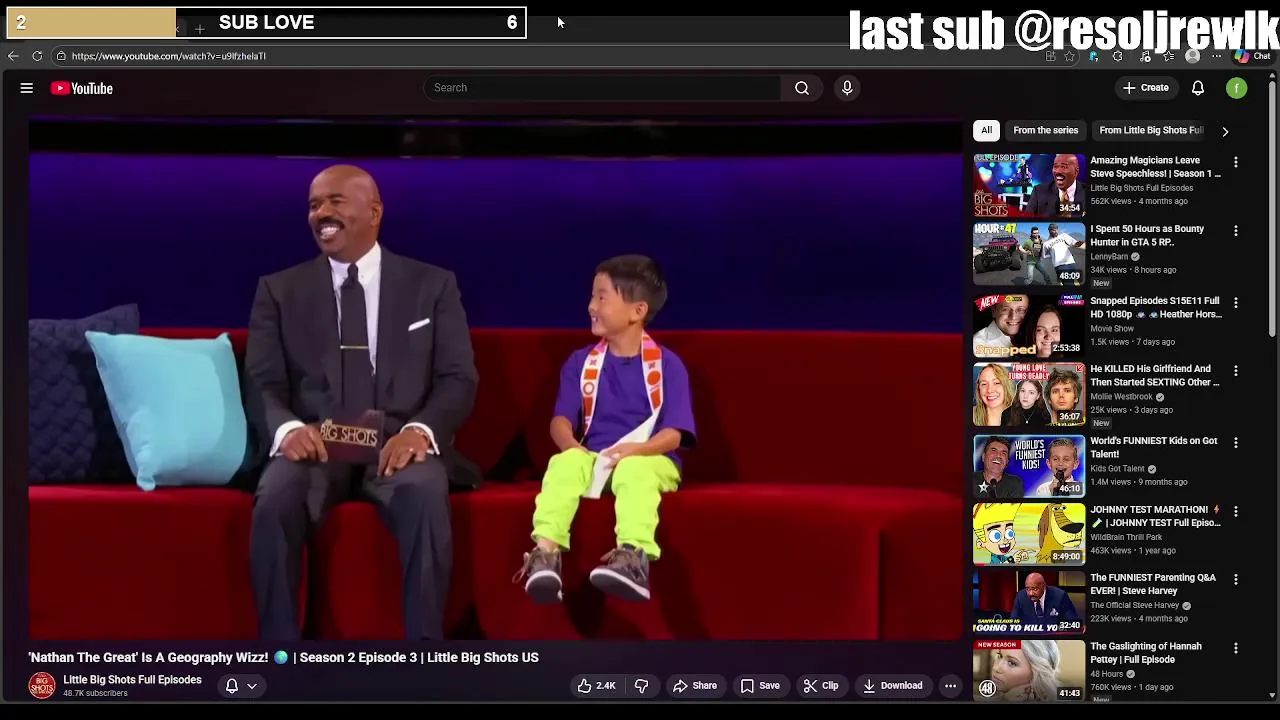Open The Official Steve Harvey channel name

pos(1134,606)
